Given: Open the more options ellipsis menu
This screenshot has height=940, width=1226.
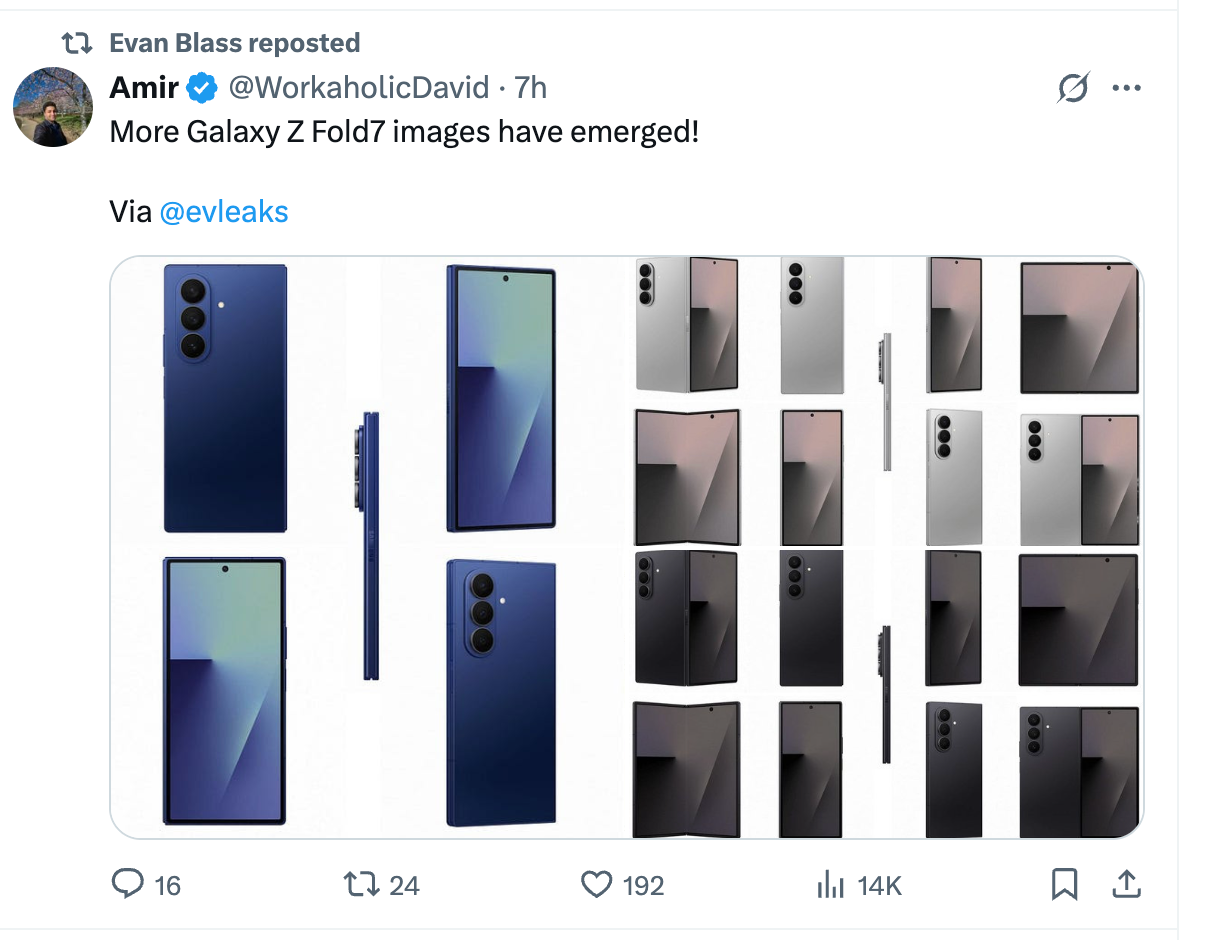Looking at the screenshot, I should (x=1127, y=88).
